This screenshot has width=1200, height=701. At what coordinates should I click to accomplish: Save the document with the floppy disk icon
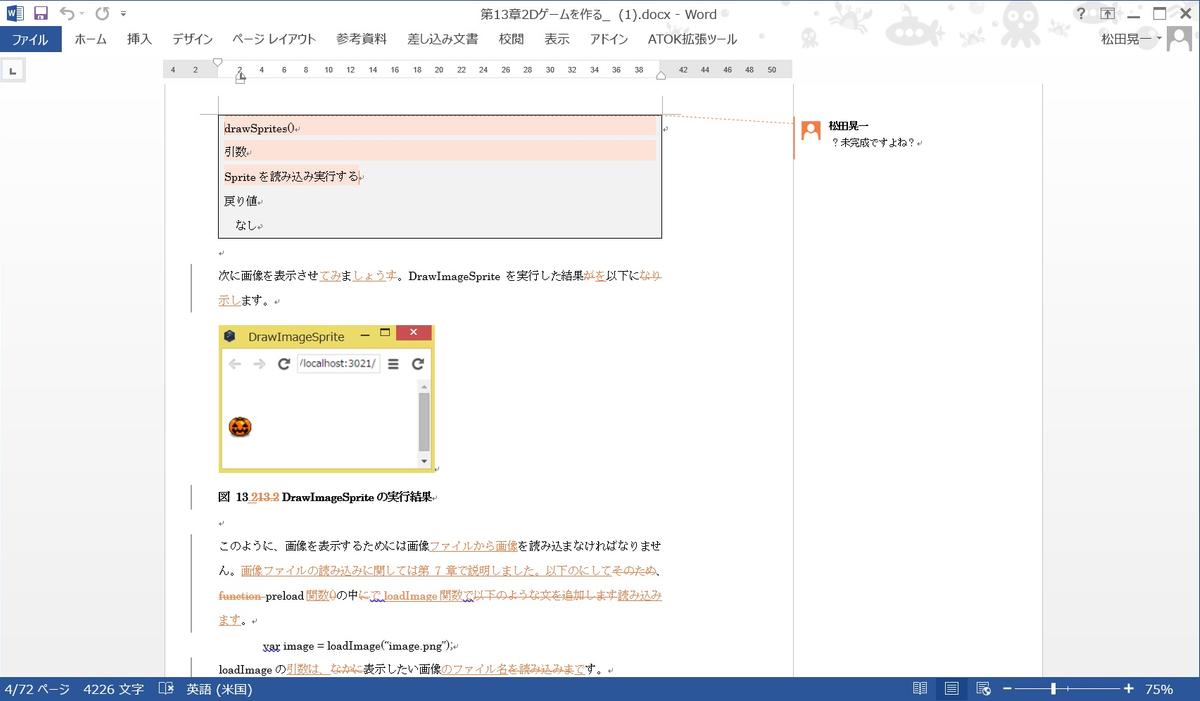tap(41, 13)
